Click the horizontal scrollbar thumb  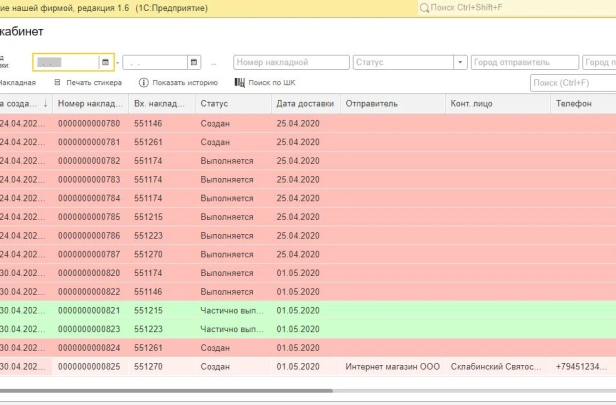pyautogui.click(x=166, y=391)
